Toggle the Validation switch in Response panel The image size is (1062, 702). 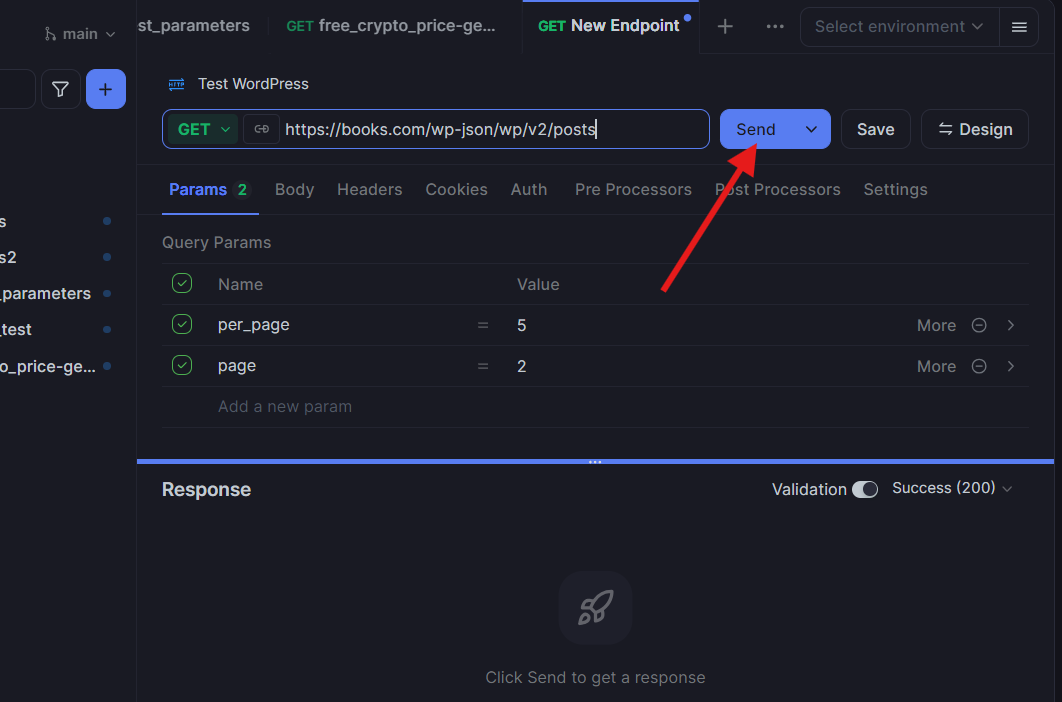coord(866,489)
